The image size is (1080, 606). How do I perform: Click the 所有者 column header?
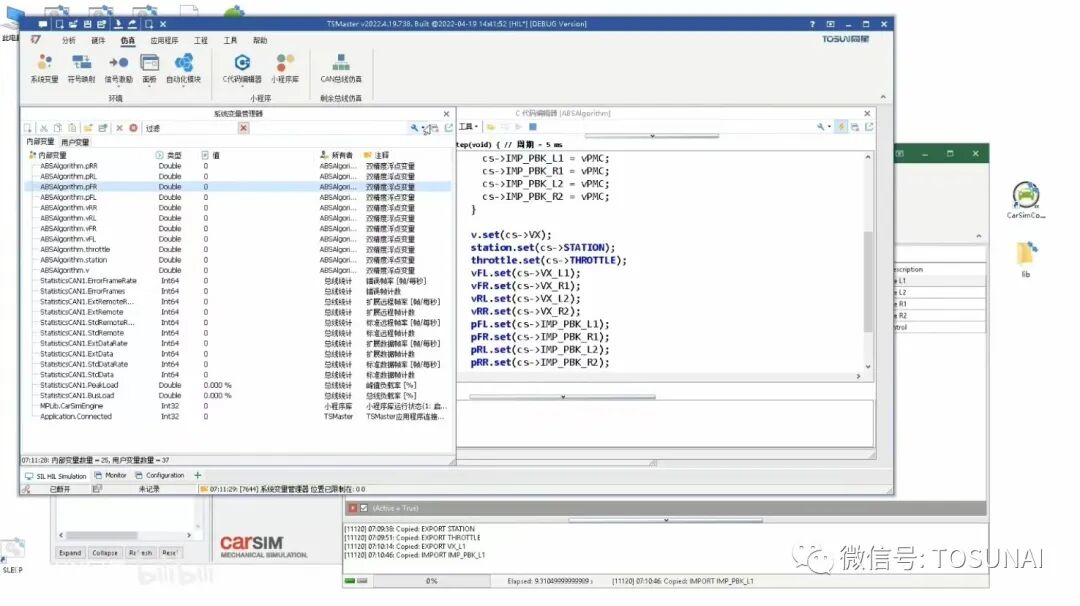pos(337,156)
